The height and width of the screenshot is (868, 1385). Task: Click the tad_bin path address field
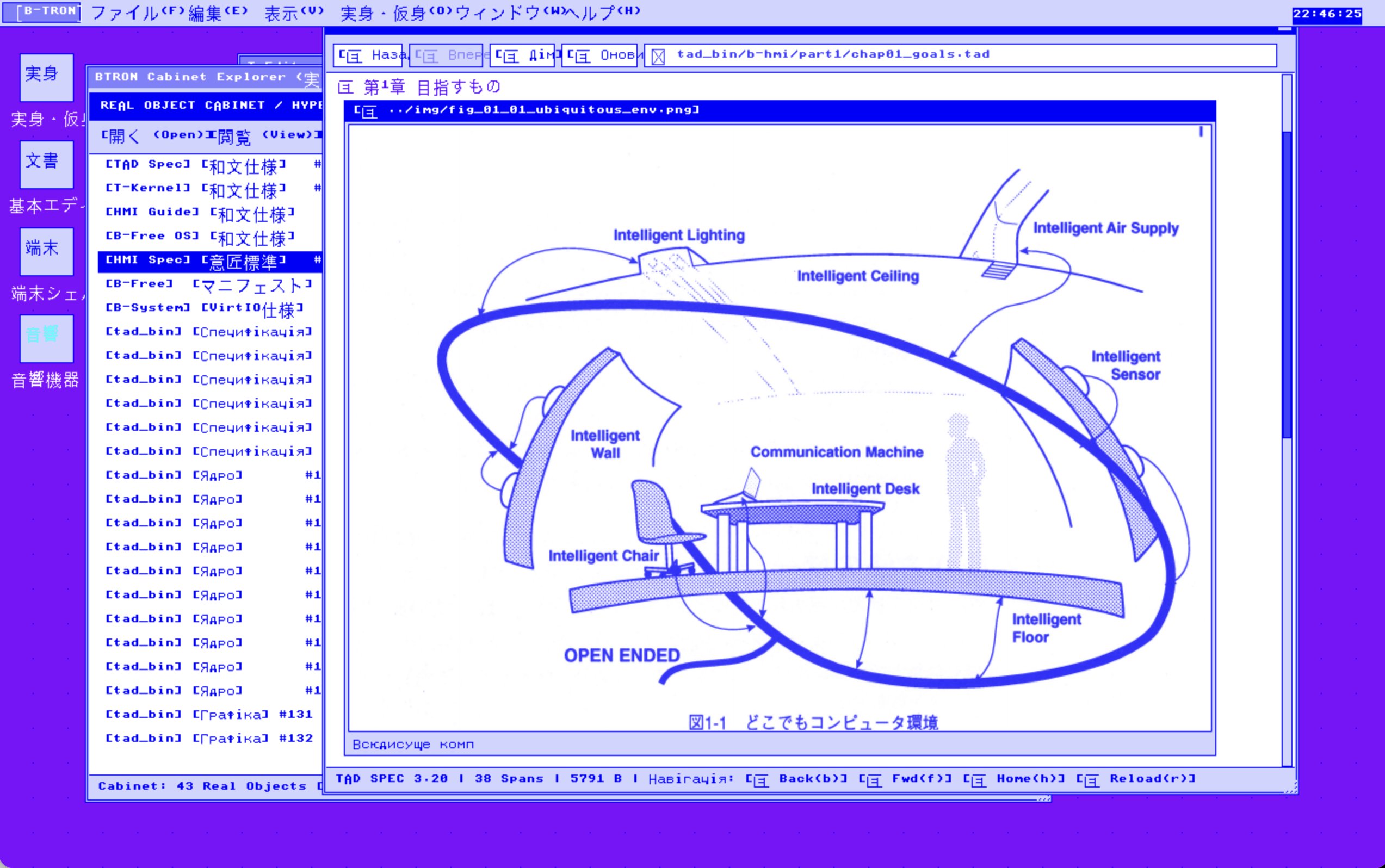(x=960, y=55)
